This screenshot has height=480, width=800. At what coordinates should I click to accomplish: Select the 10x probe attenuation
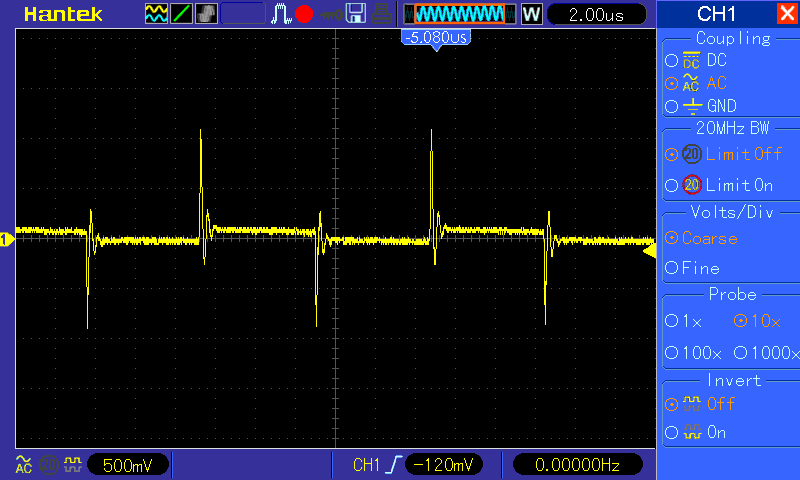click(757, 321)
